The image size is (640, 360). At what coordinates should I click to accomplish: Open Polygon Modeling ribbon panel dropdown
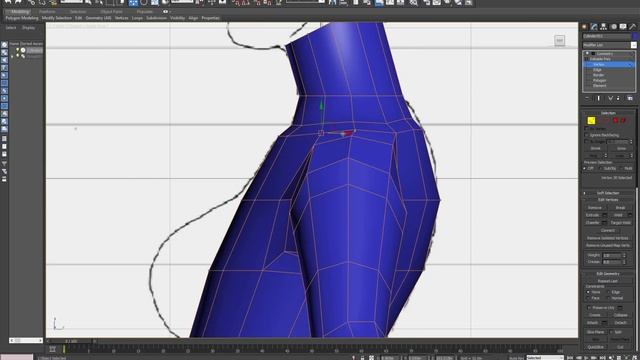[x=22, y=18]
